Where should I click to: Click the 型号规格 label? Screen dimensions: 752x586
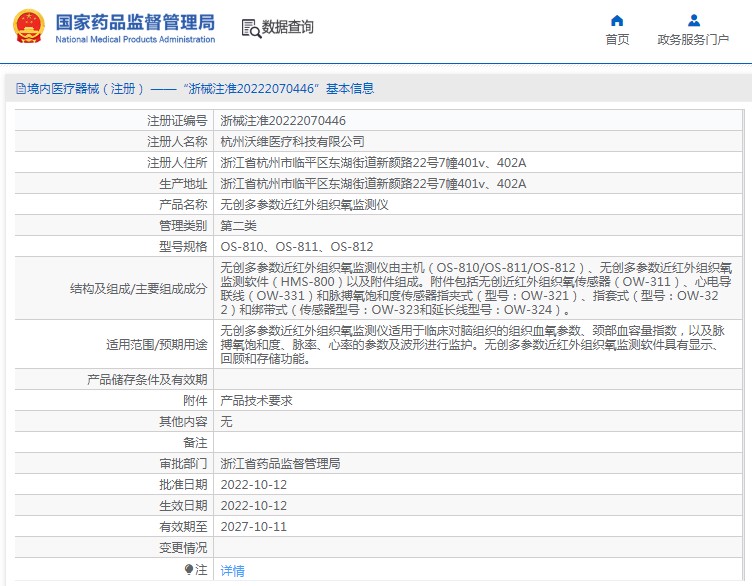pyautogui.click(x=183, y=246)
